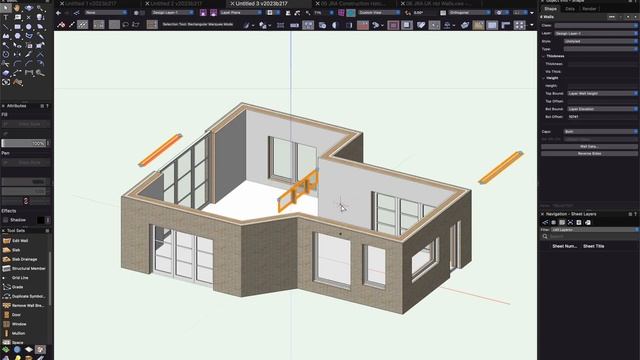Click the Sheet Title column header

(593, 246)
